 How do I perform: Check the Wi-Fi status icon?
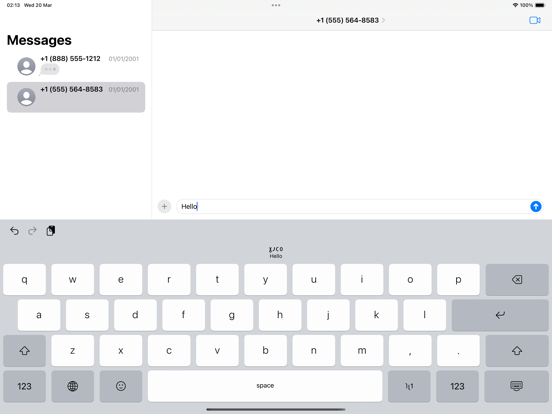515,5
